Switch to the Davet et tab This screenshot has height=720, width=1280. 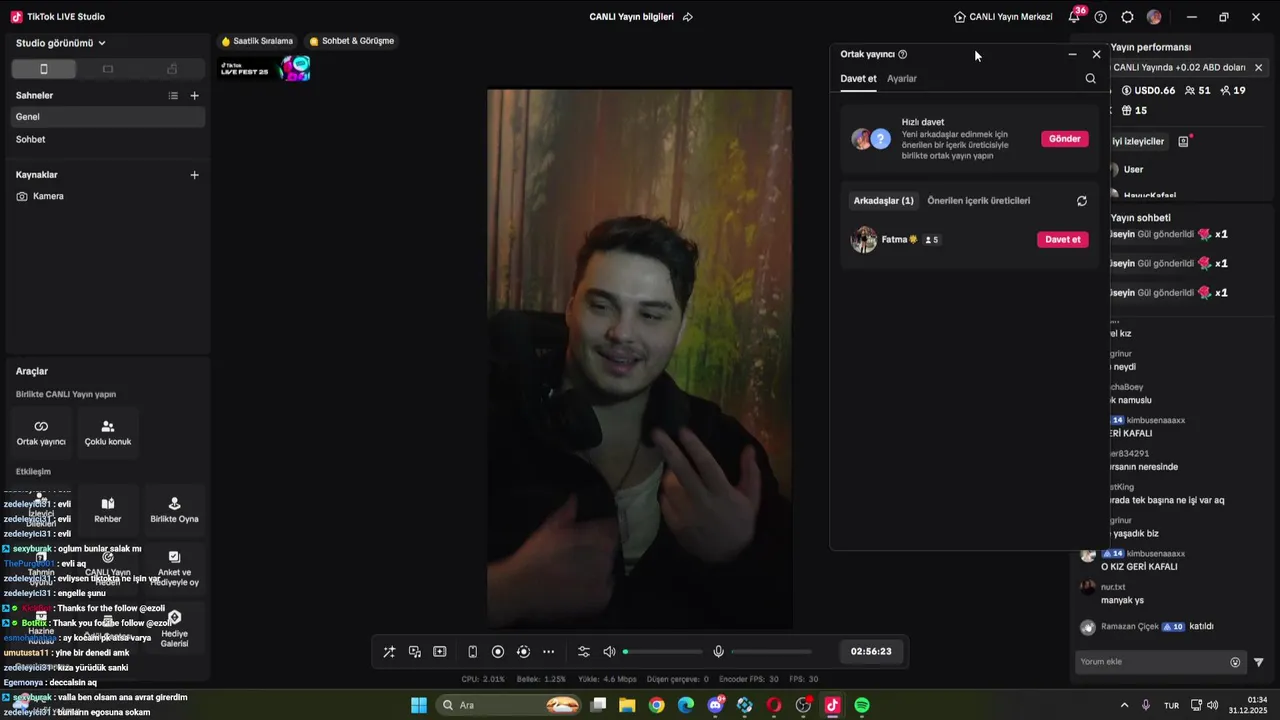tap(858, 79)
